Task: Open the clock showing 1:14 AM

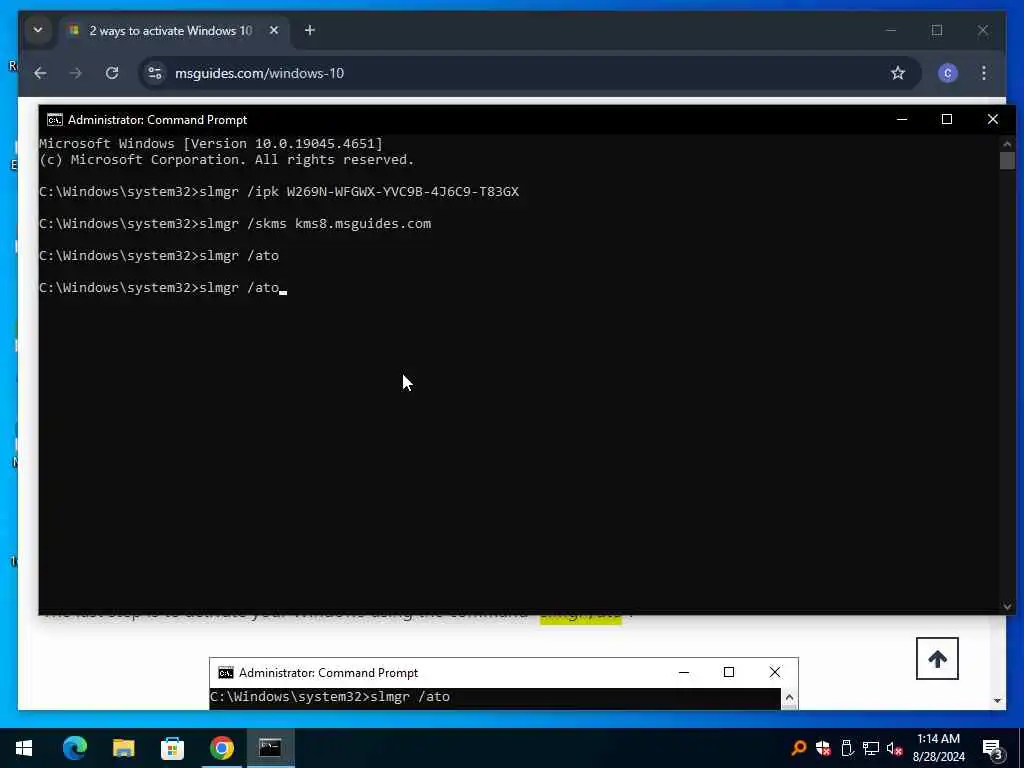Action: click(938, 748)
